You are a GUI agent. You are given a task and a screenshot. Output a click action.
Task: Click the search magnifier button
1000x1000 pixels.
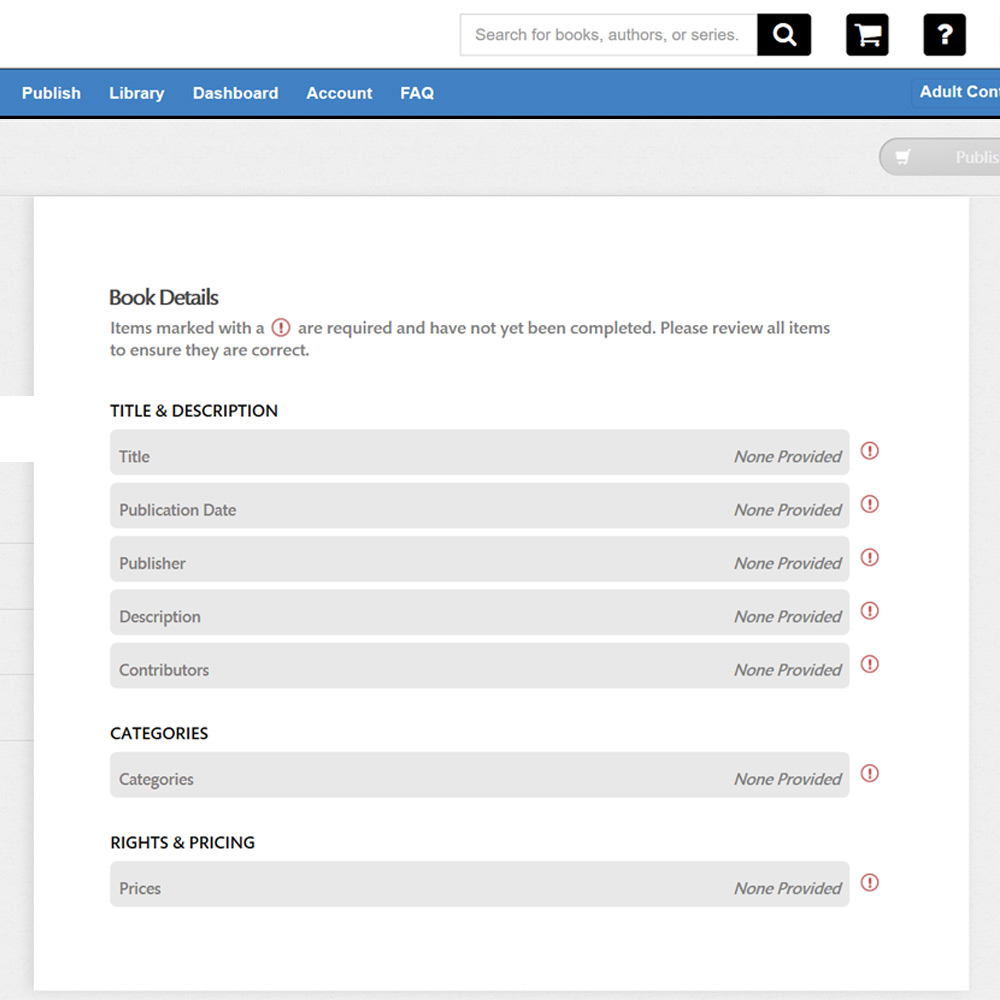pos(784,35)
